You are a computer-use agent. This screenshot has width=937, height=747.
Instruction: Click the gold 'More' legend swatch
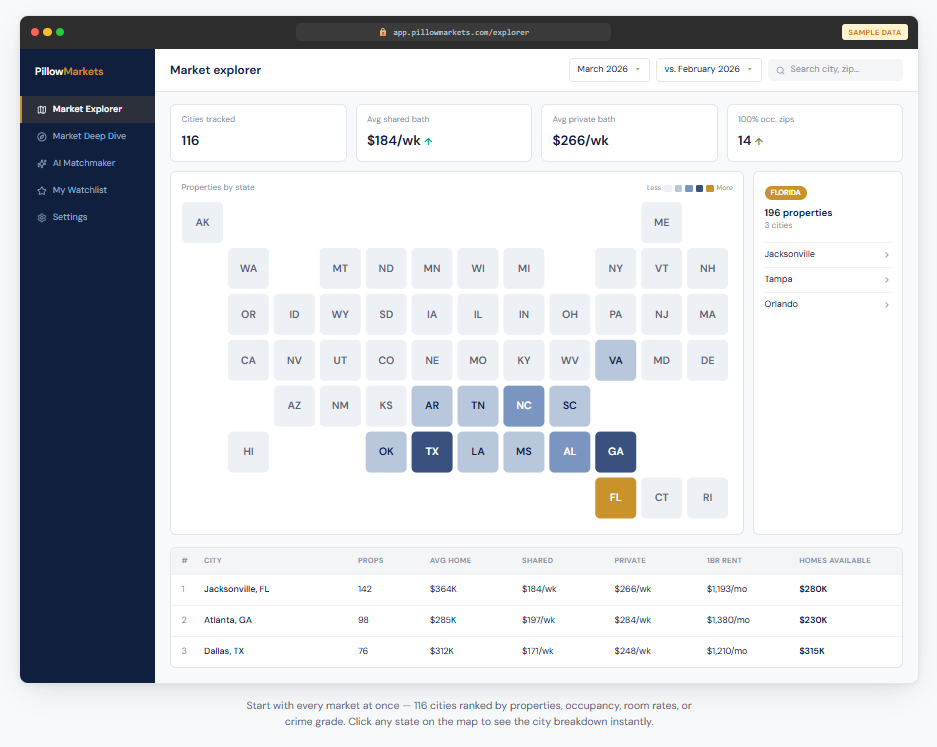point(710,188)
